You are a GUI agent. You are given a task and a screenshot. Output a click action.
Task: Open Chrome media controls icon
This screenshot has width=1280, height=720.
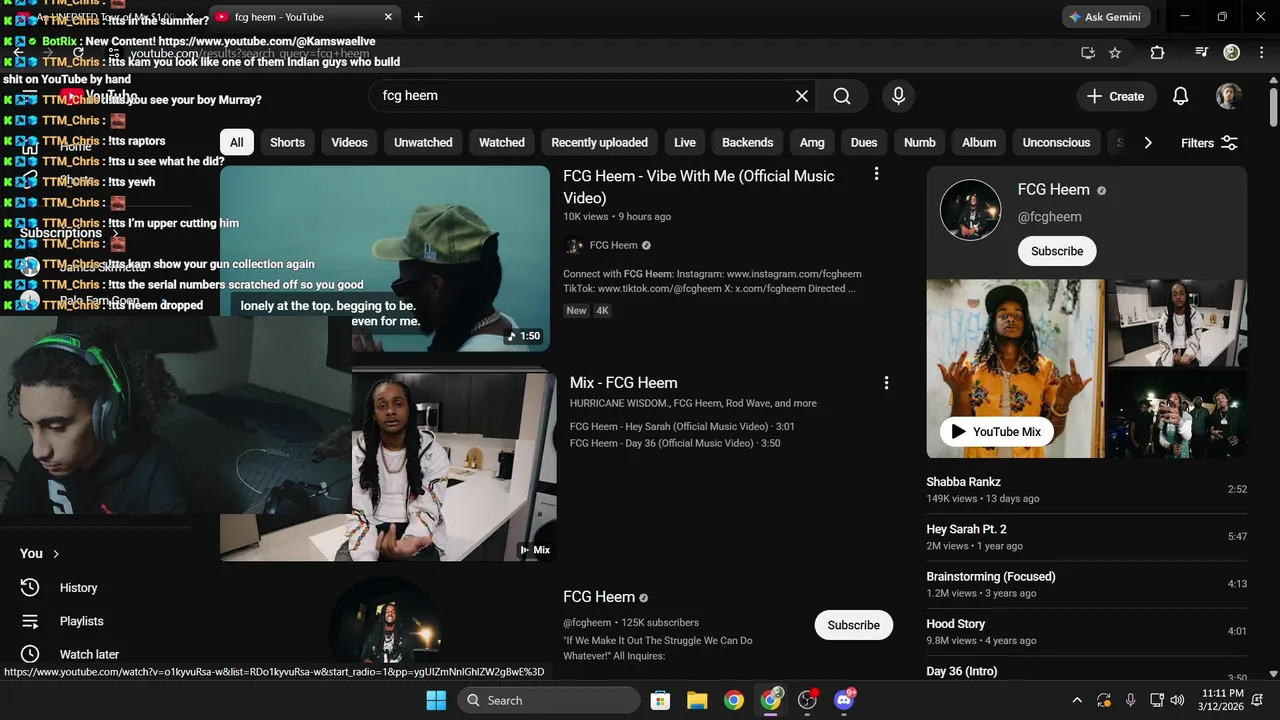point(1202,53)
